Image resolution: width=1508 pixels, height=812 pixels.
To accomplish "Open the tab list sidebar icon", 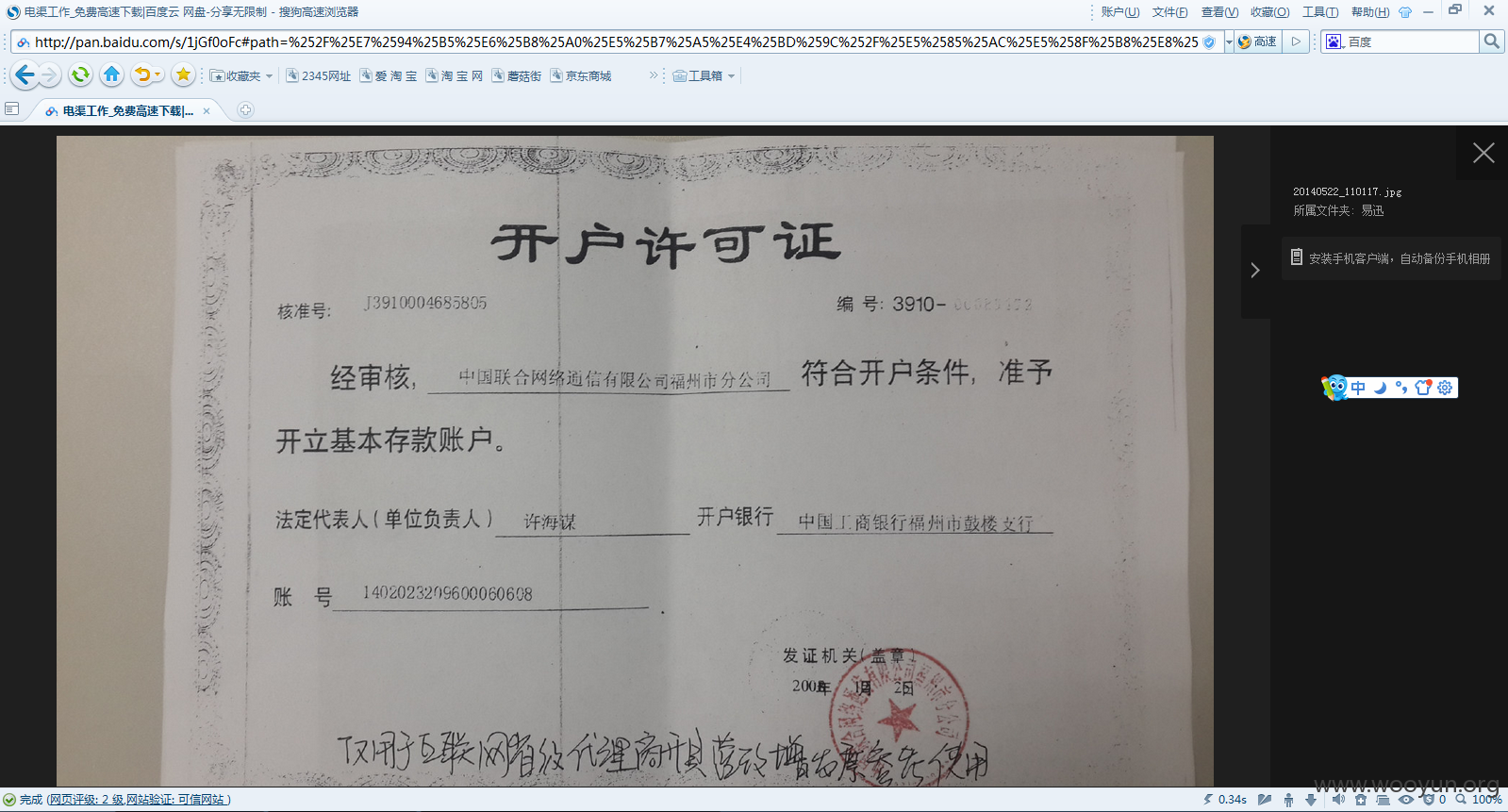I will click(12, 109).
